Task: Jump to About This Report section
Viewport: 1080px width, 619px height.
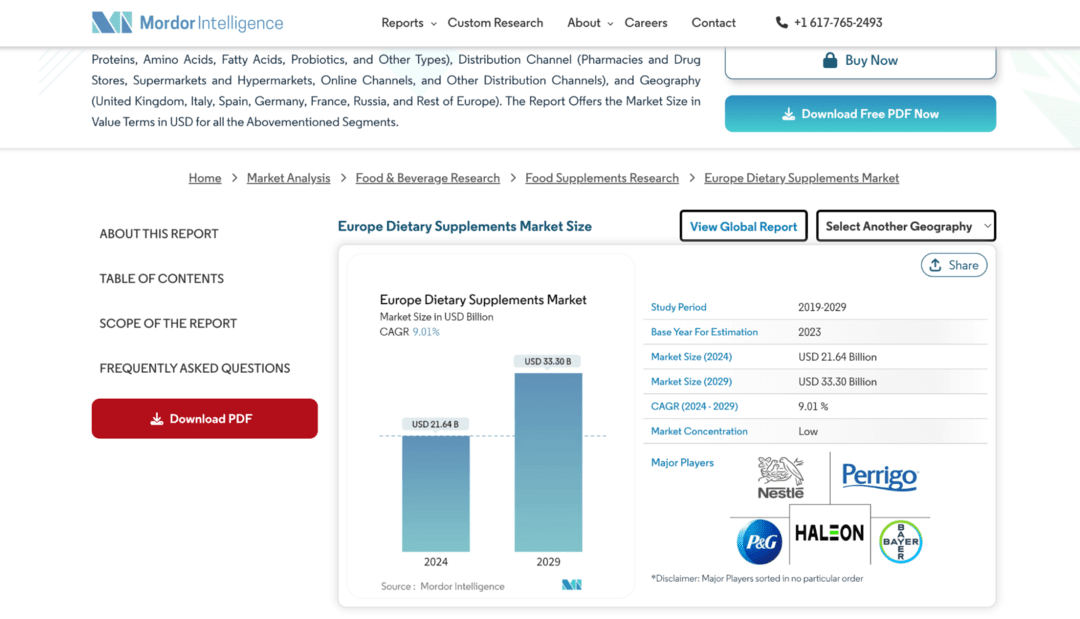Action: pyautogui.click(x=159, y=234)
